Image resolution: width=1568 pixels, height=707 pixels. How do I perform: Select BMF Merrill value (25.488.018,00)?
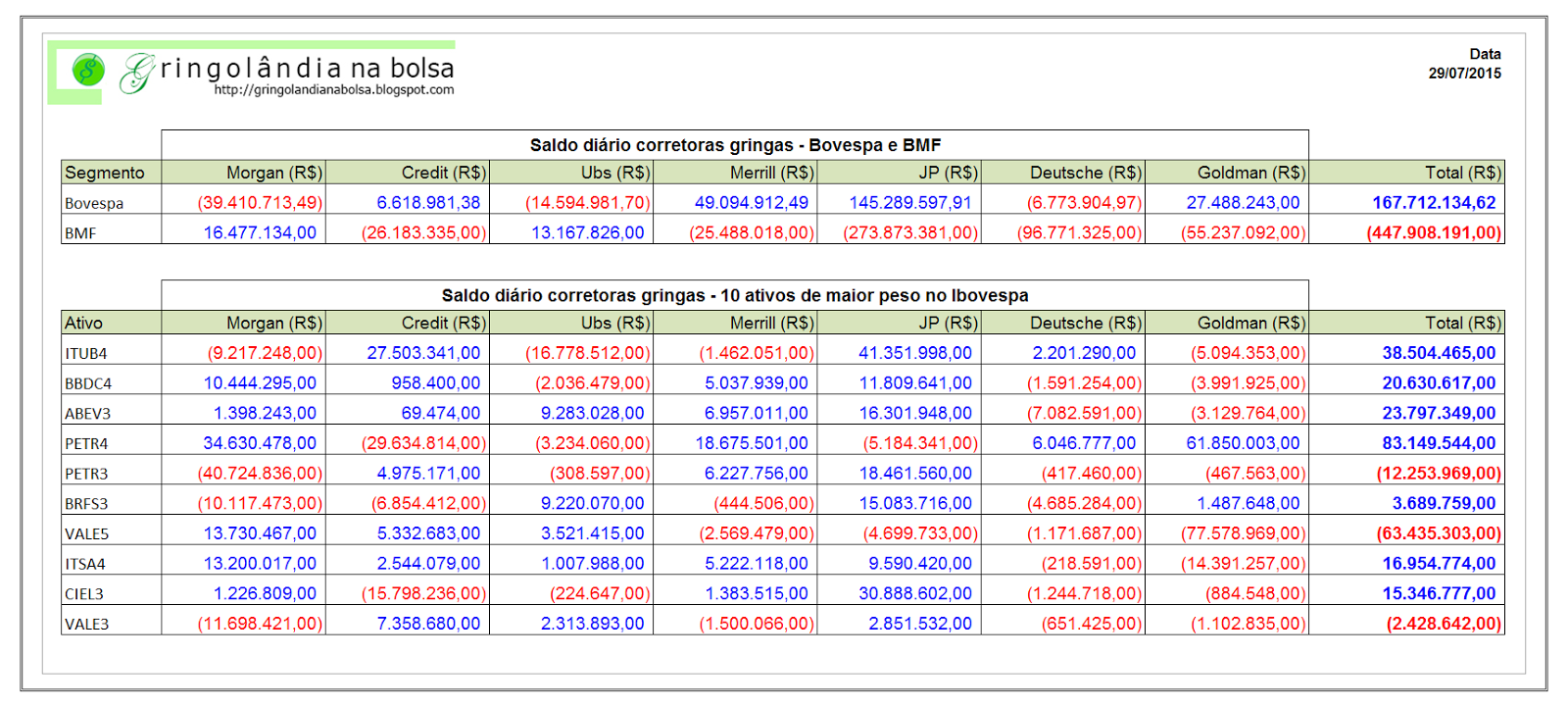(752, 233)
